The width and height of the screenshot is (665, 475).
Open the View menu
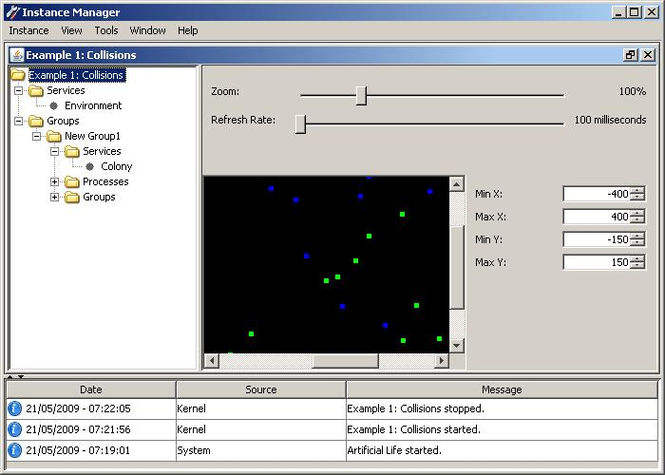(71, 31)
